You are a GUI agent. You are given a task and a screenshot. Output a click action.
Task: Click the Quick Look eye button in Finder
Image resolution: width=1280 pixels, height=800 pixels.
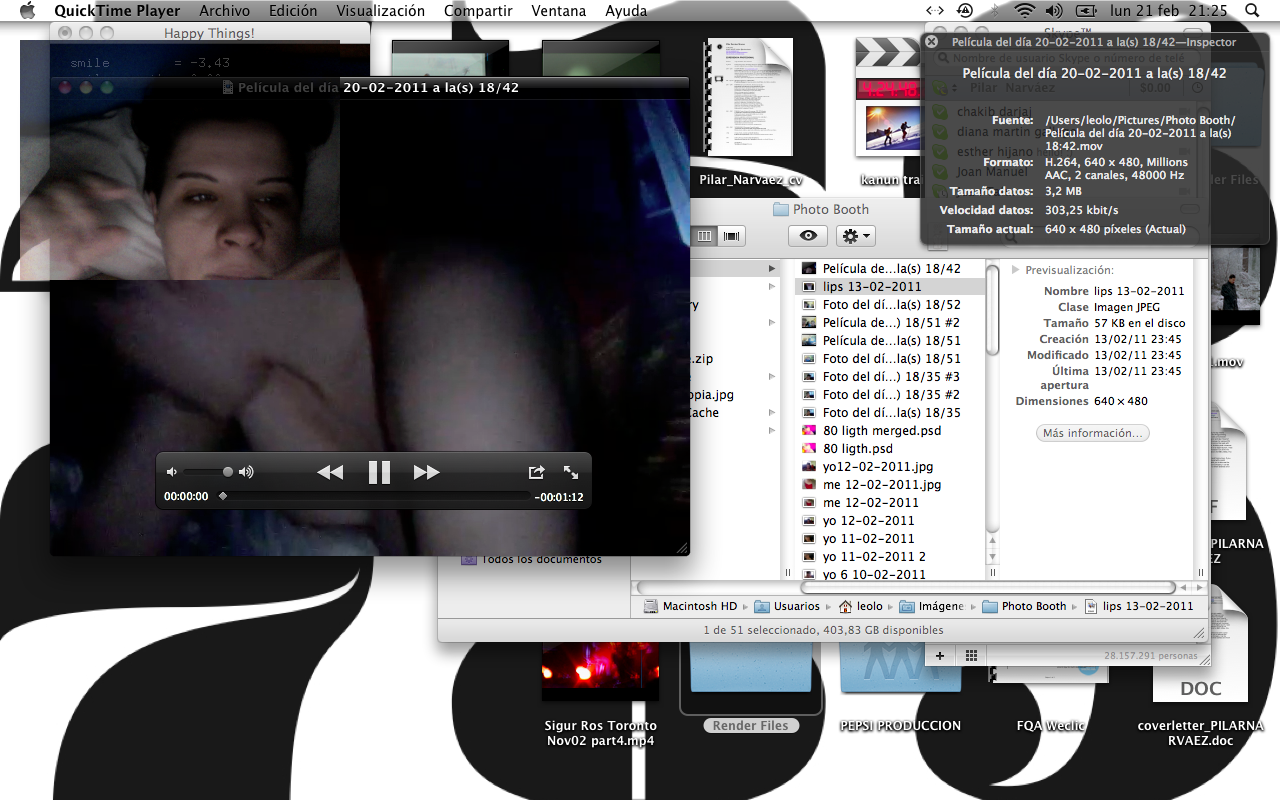[x=808, y=236]
